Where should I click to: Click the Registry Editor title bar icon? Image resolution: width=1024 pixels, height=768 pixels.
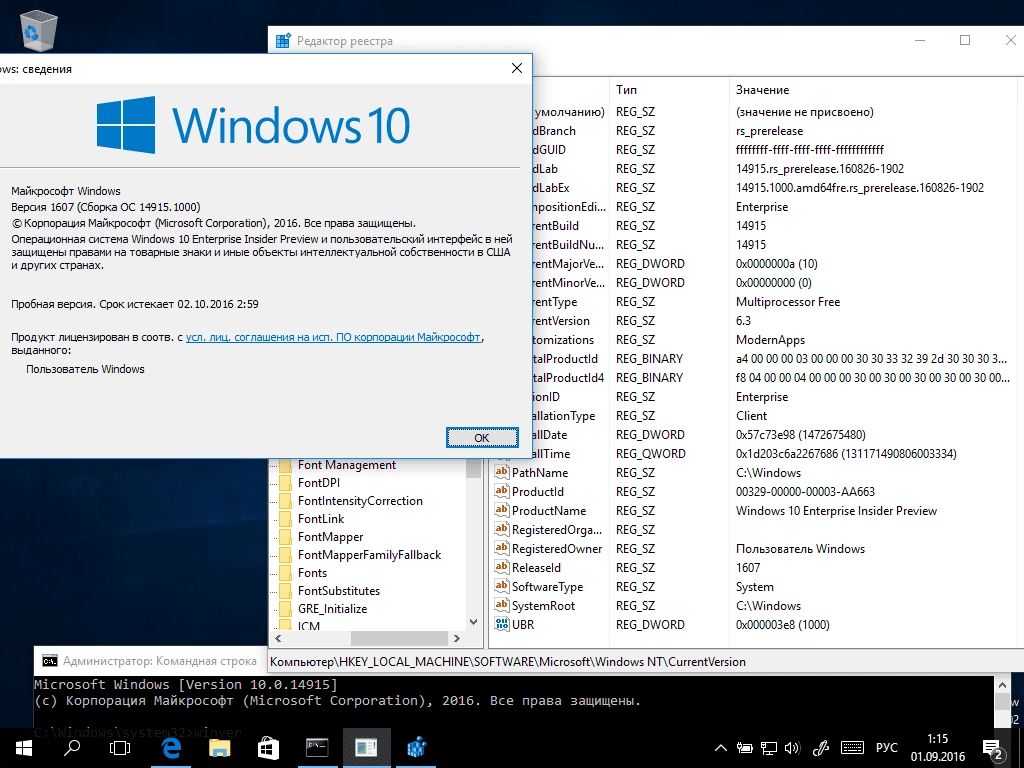coord(283,40)
